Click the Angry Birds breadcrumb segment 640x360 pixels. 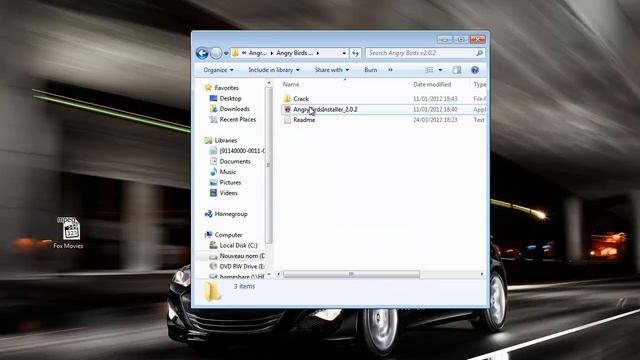coord(294,53)
